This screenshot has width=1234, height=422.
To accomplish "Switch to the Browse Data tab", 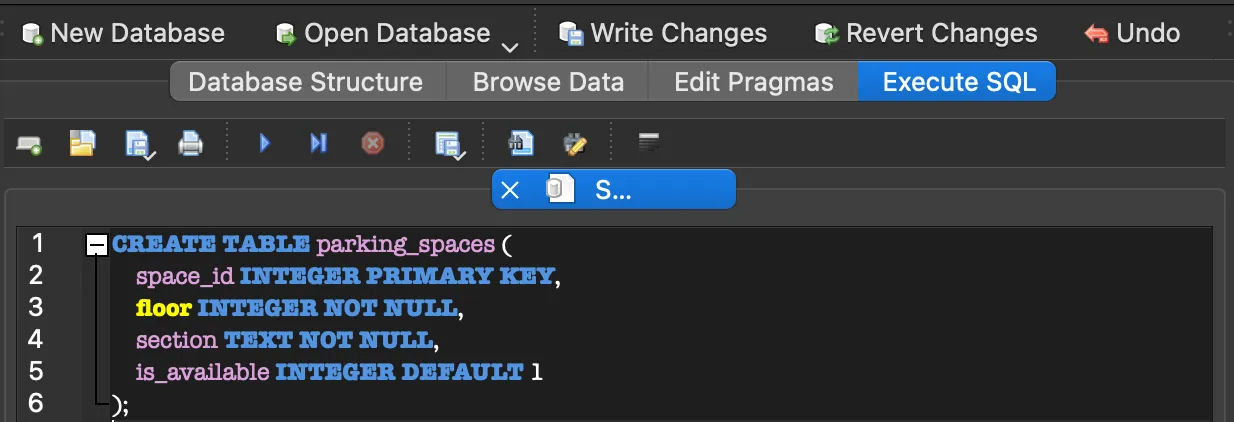I will click(548, 82).
